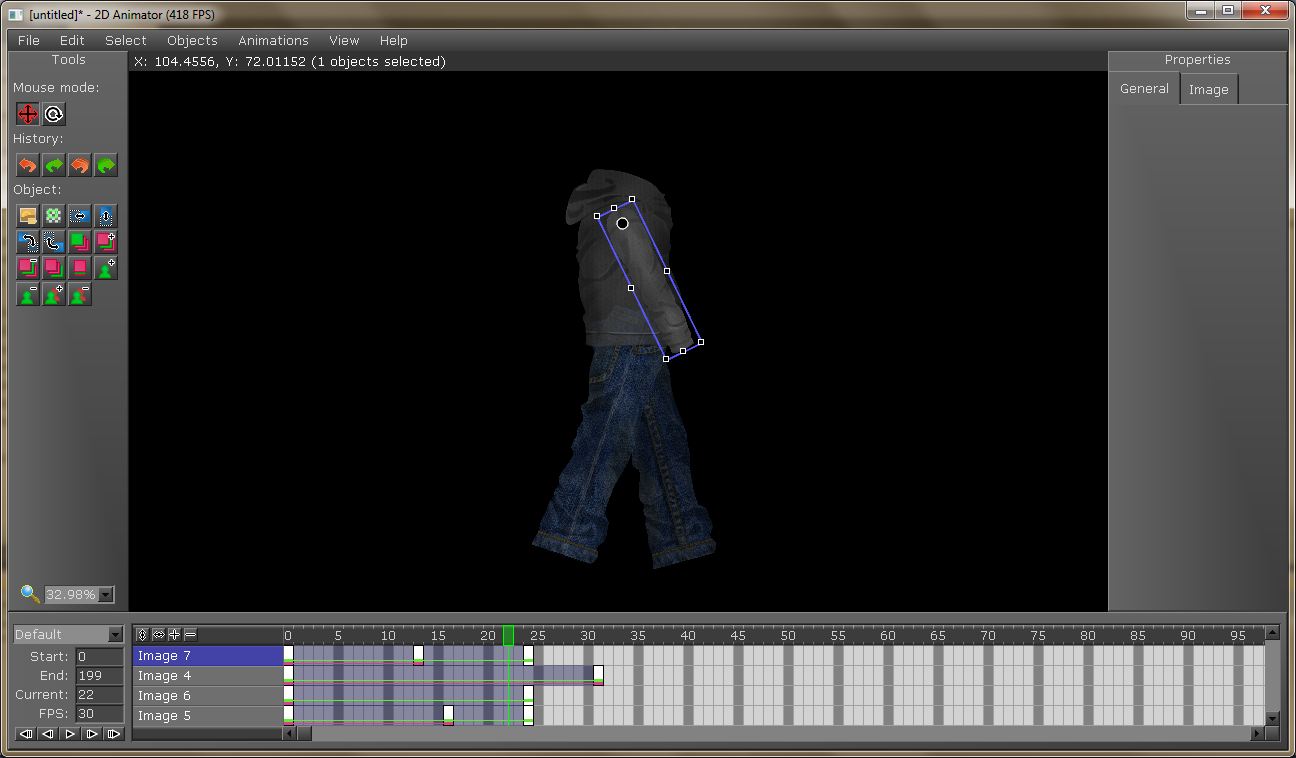
Task: Open the Objects menu
Action: coord(192,41)
